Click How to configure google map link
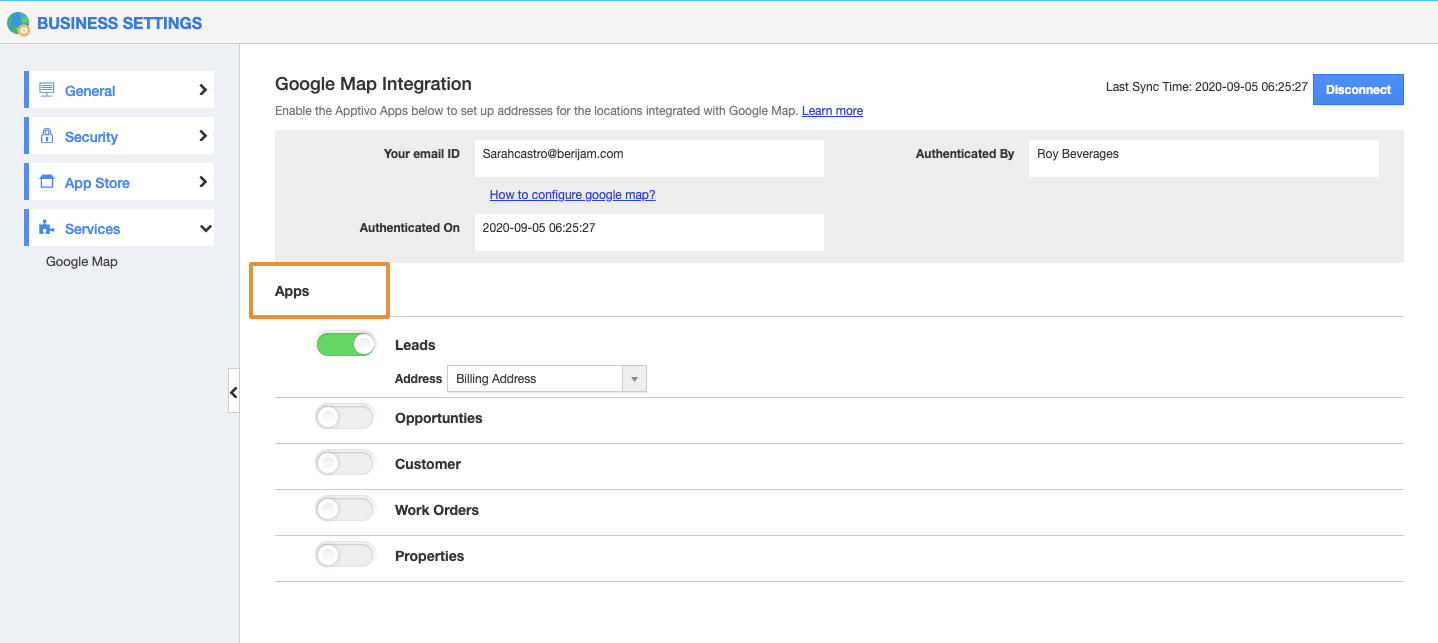Viewport: 1438px width, 643px height. coord(572,195)
